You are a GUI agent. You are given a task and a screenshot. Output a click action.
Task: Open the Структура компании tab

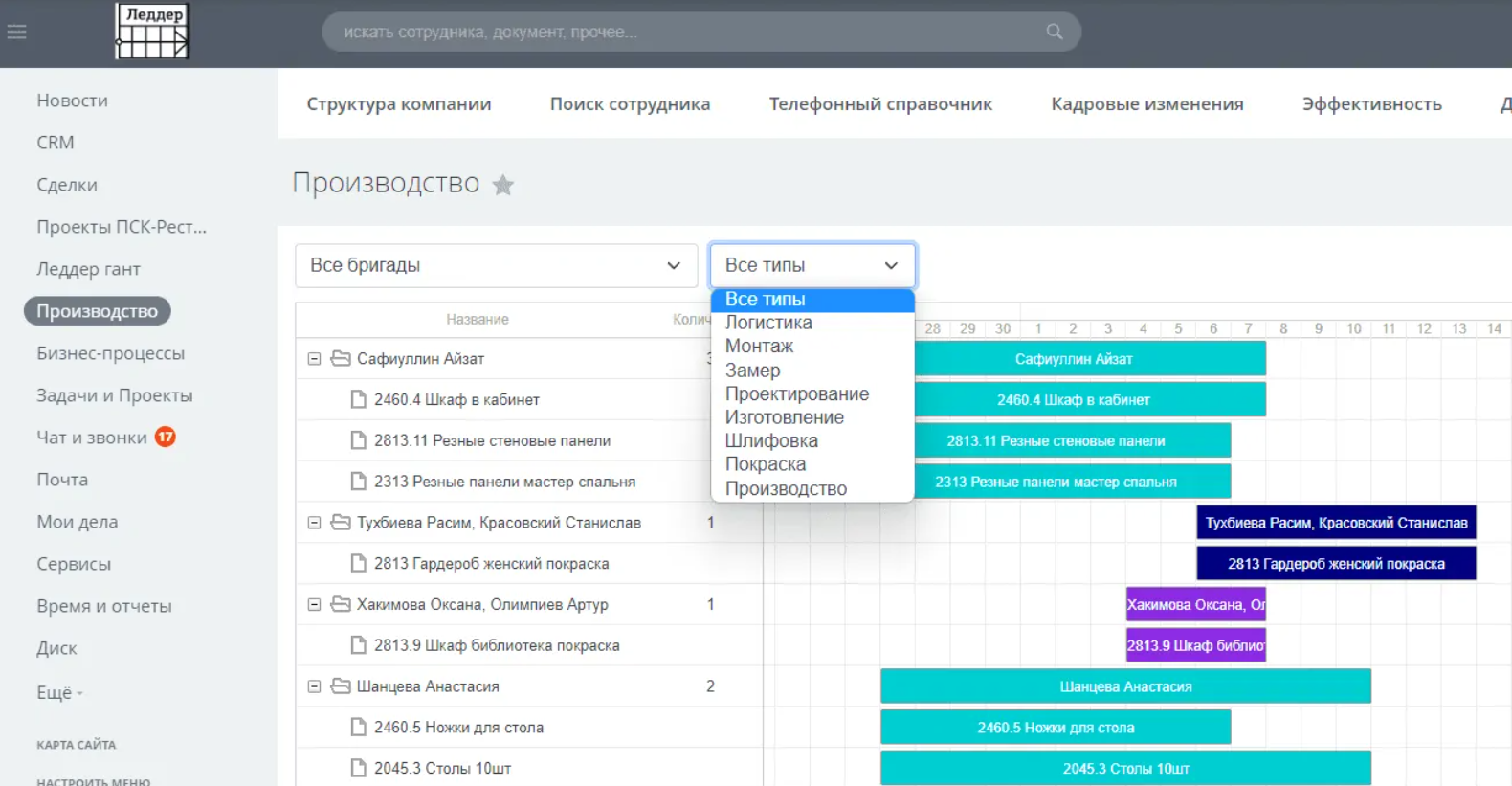(x=399, y=104)
